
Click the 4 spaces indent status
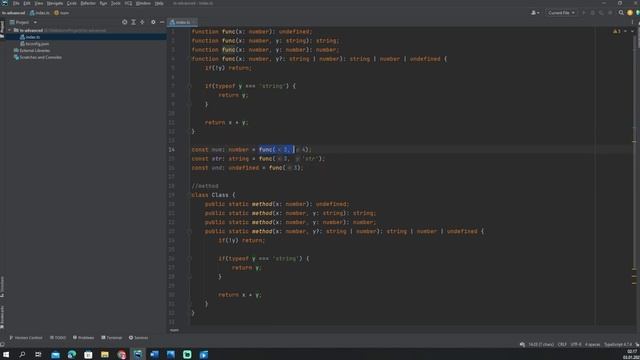592,345
